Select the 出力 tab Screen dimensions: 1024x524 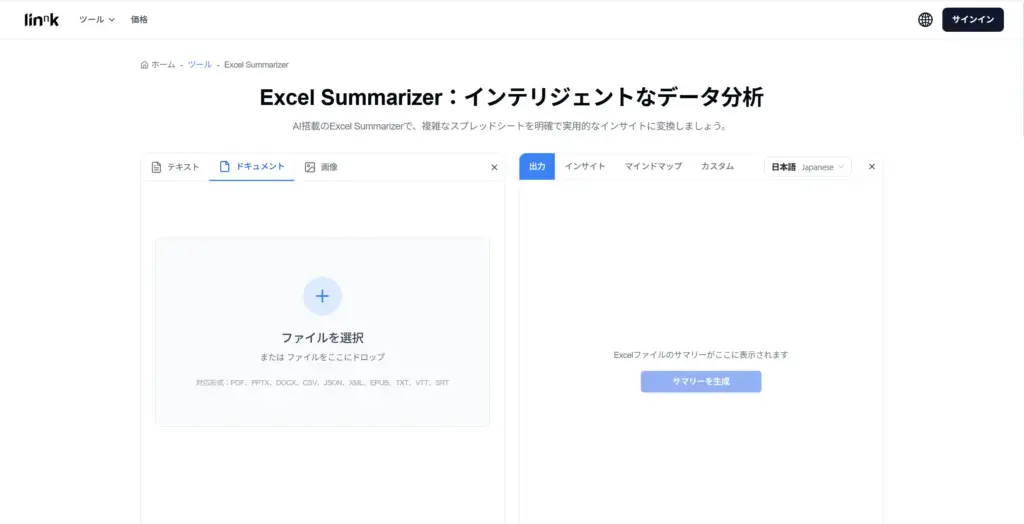537,167
